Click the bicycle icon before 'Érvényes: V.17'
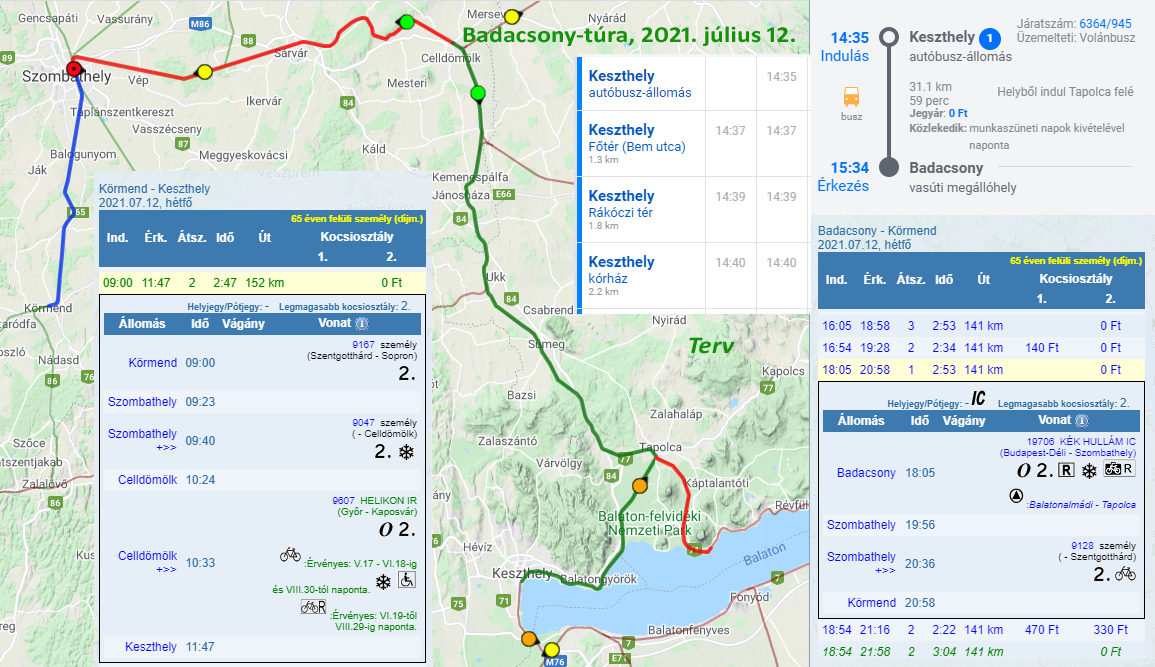The image size is (1155, 667). click(x=290, y=554)
